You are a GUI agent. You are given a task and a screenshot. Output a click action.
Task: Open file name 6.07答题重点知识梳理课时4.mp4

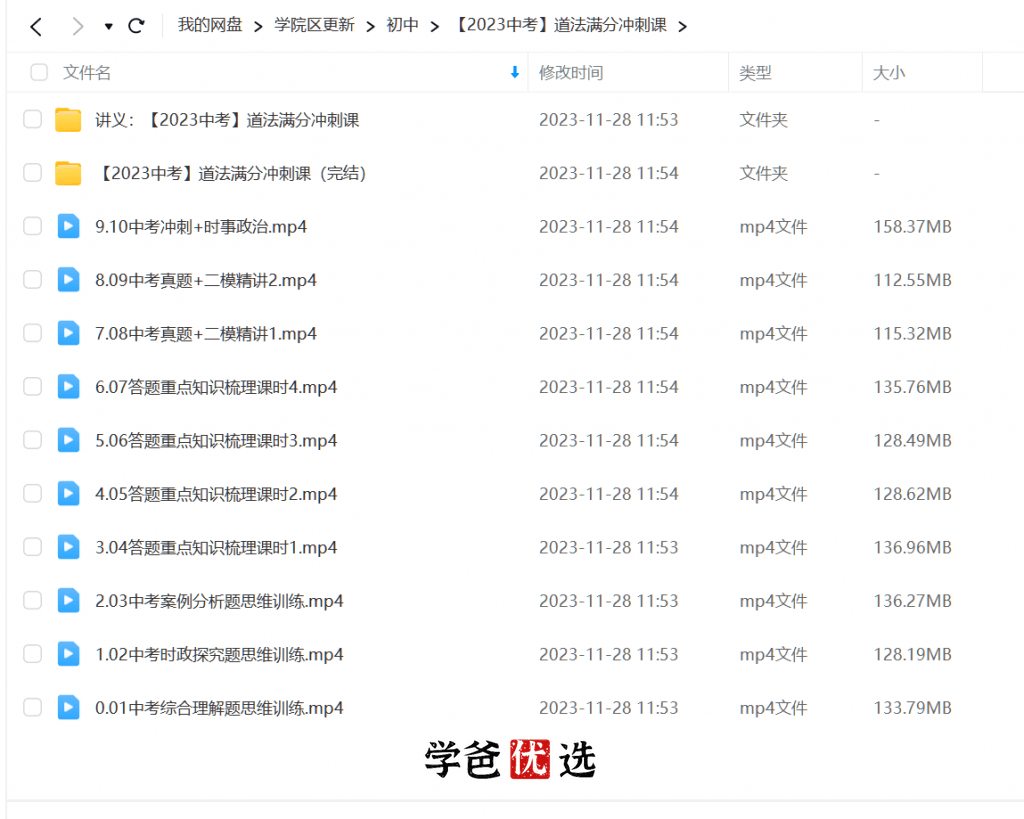point(216,388)
